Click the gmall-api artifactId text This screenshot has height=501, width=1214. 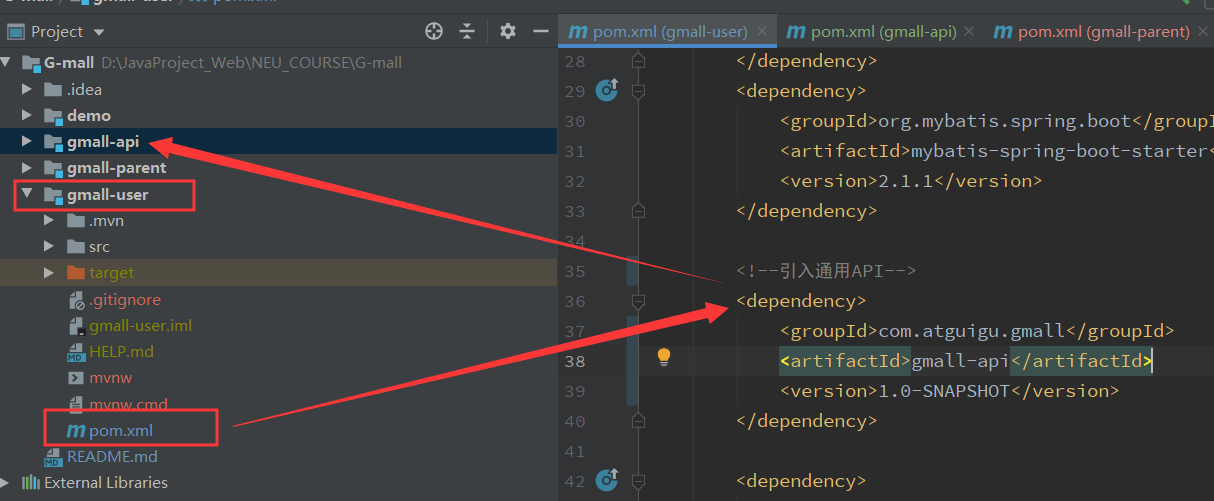tap(962, 361)
